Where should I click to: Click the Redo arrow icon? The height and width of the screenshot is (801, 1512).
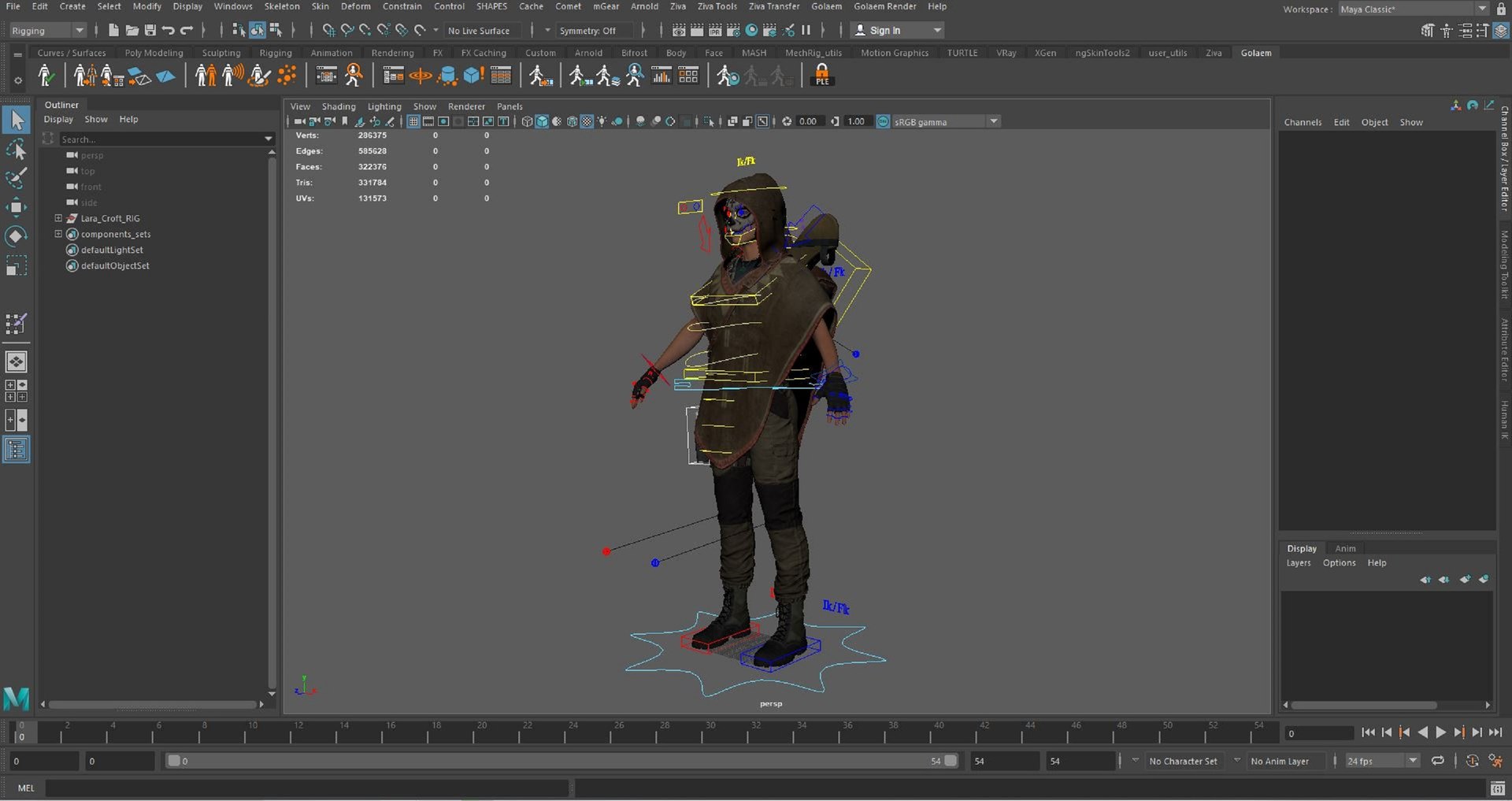click(x=187, y=30)
